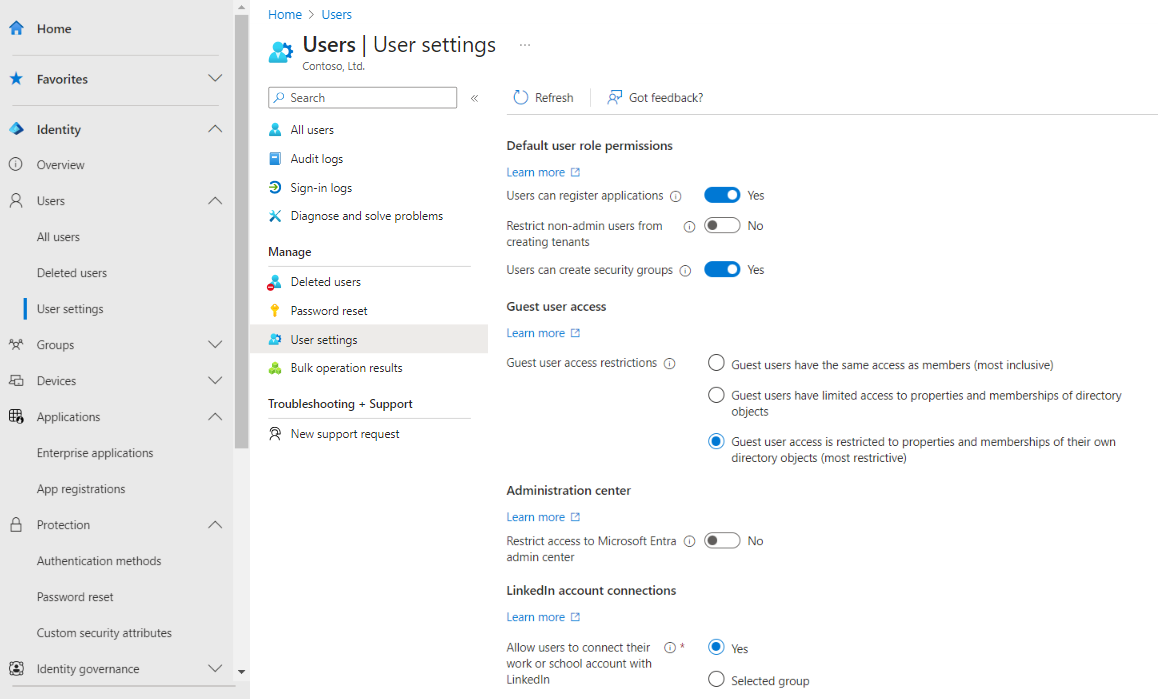This screenshot has height=699, width=1158.
Task: Turn off Users can create security groups
Action: pyautogui.click(x=722, y=269)
